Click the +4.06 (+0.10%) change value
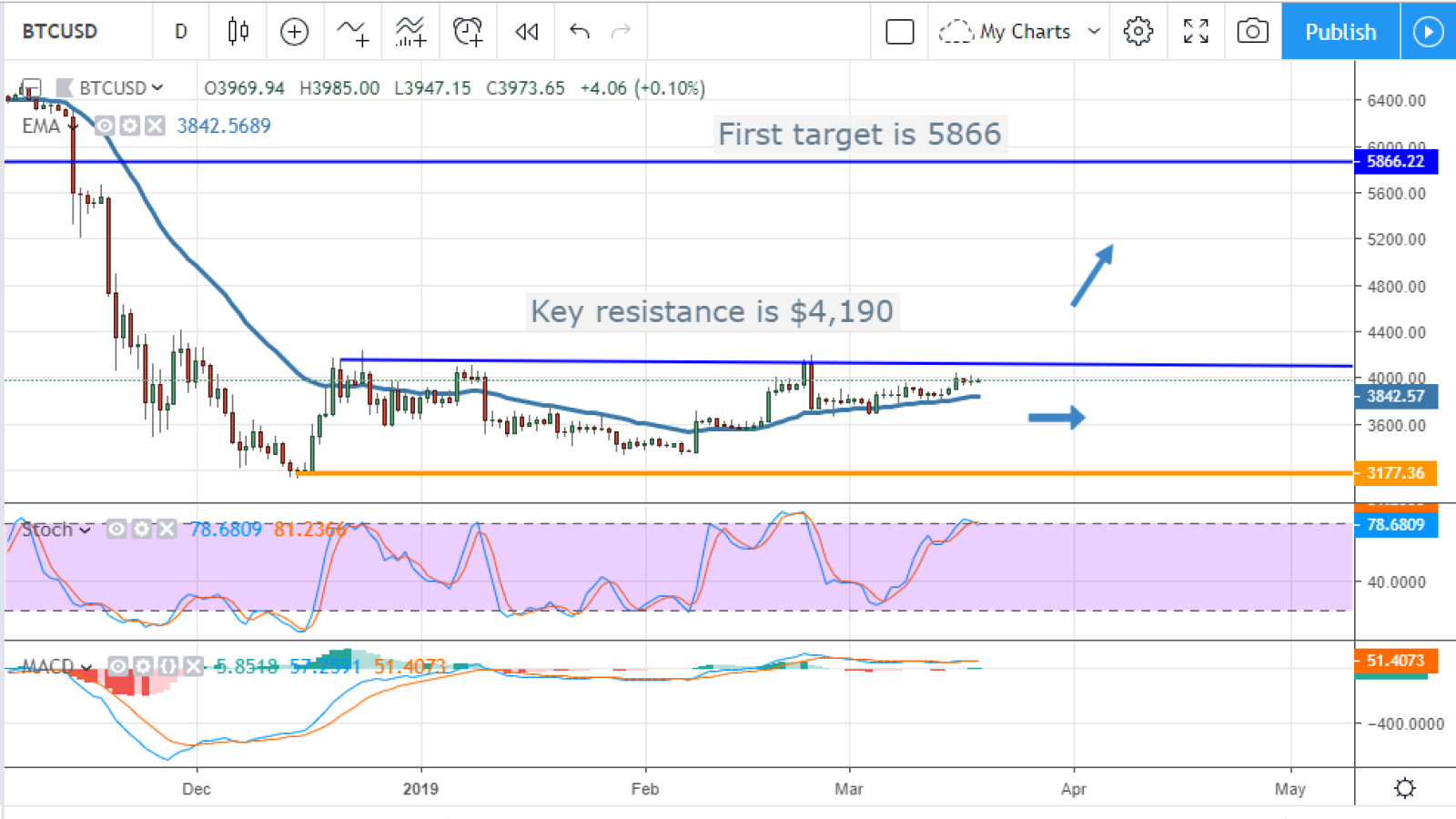1456x819 pixels. 642,88
